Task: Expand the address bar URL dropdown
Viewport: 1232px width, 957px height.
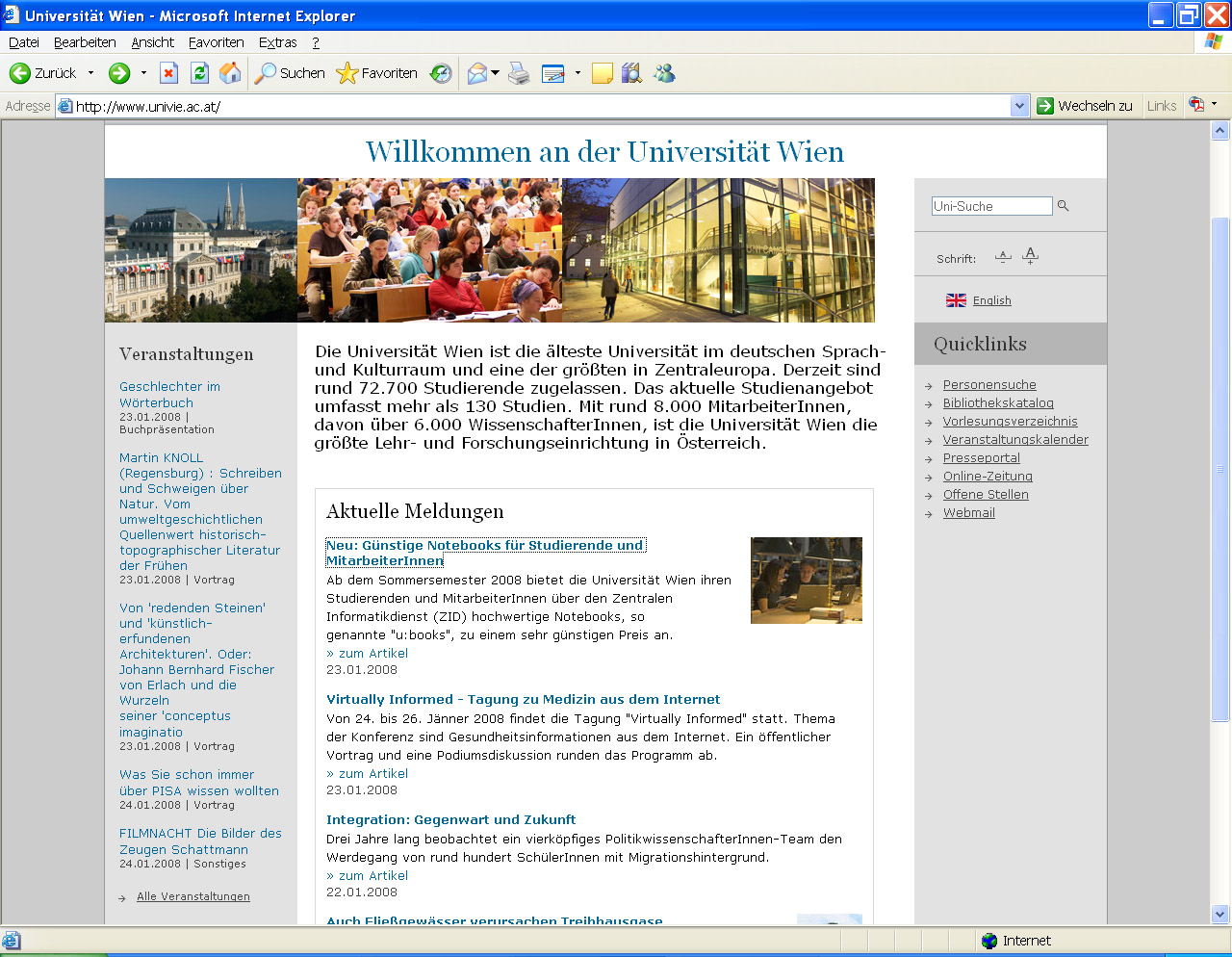Action: tap(1020, 106)
